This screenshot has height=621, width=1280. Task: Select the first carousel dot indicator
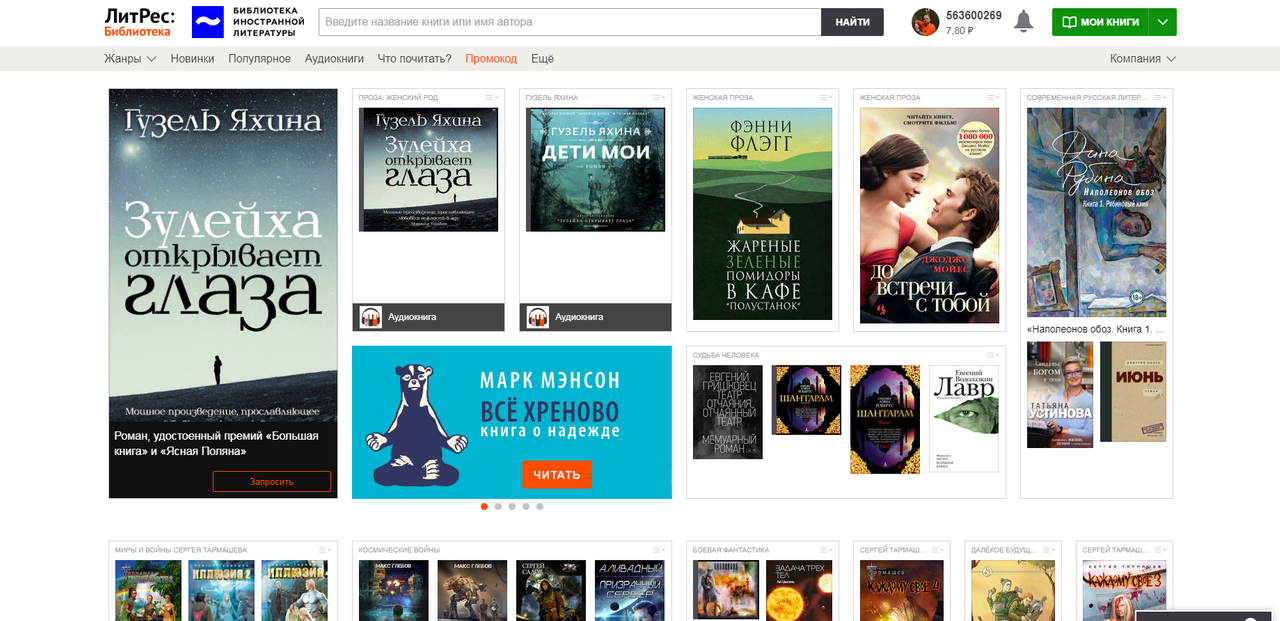pos(484,506)
